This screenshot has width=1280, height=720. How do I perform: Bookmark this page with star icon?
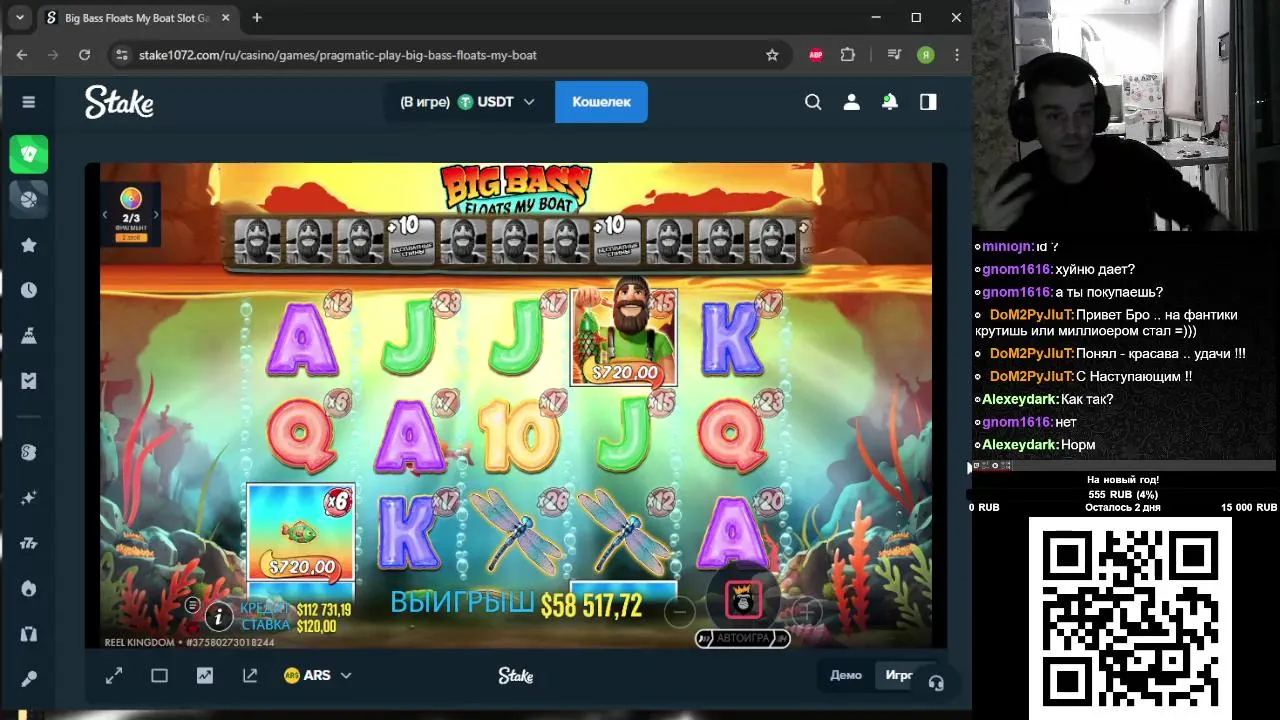772,55
